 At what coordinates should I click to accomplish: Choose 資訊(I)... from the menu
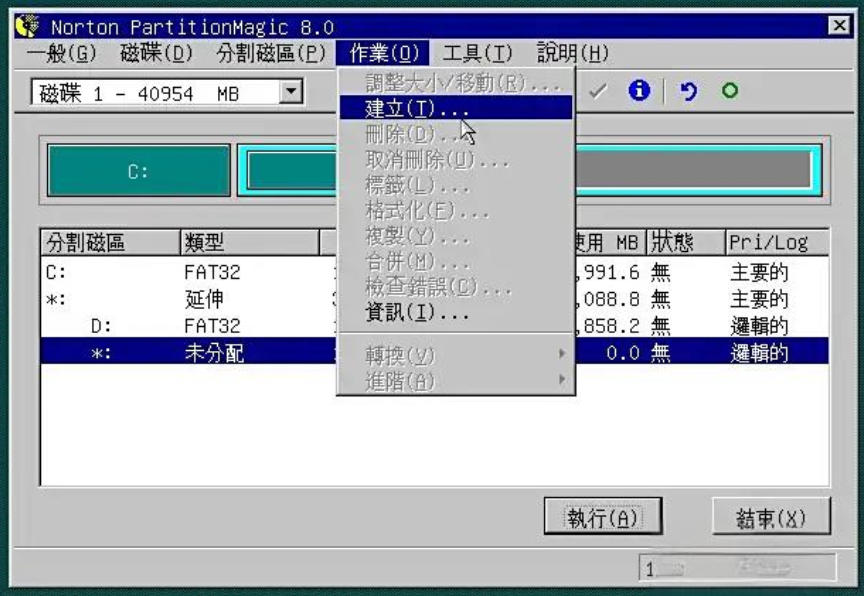[x=456, y=313]
